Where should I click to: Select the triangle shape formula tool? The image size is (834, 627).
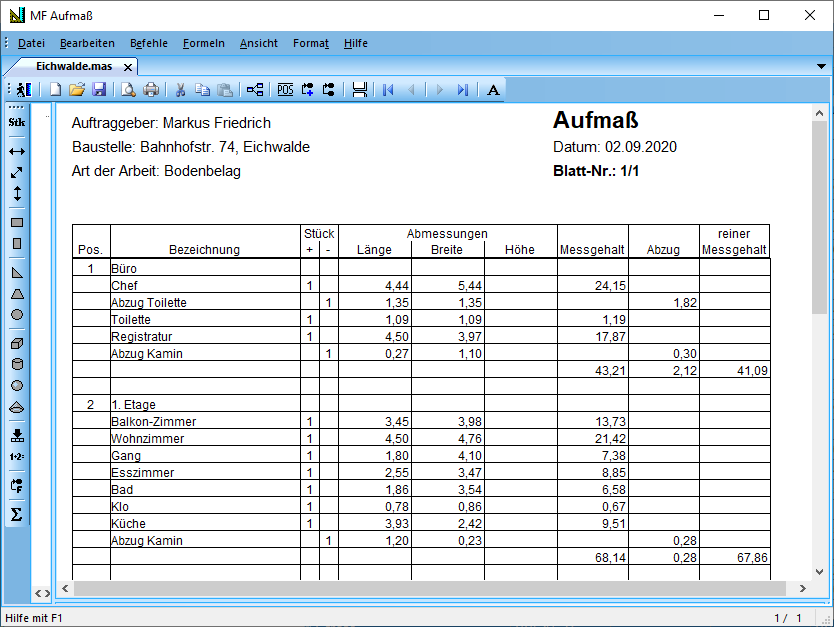click(x=17, y=272)
